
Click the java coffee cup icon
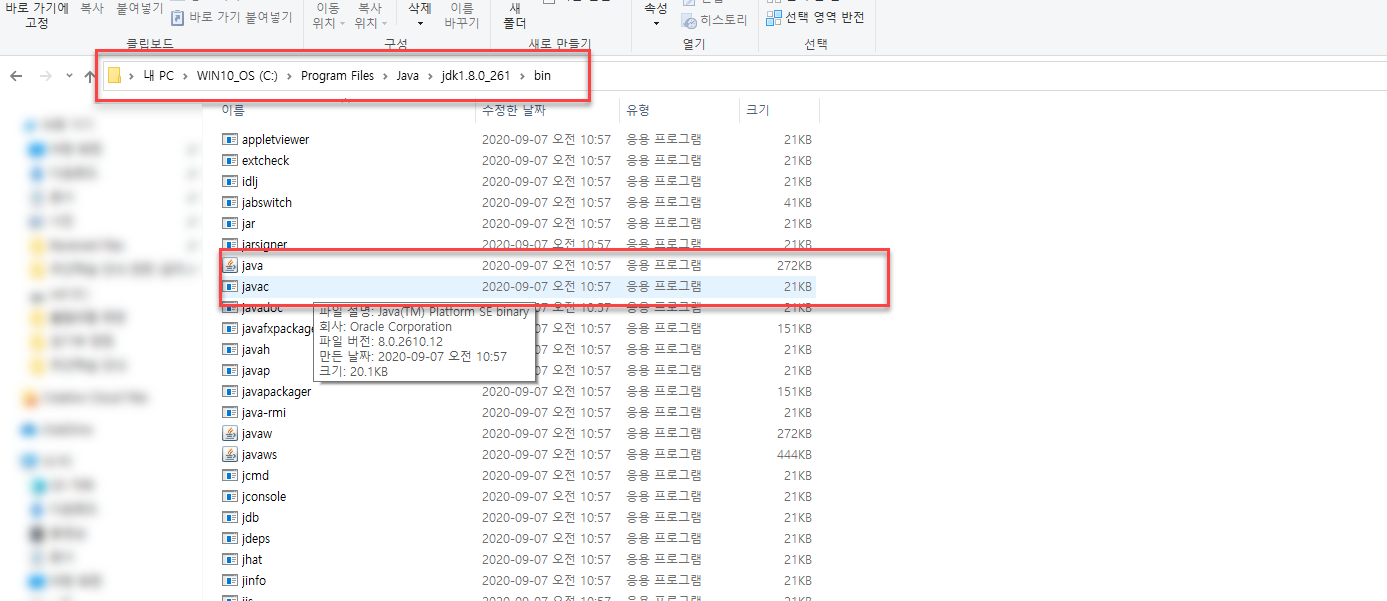pos(230,266)
